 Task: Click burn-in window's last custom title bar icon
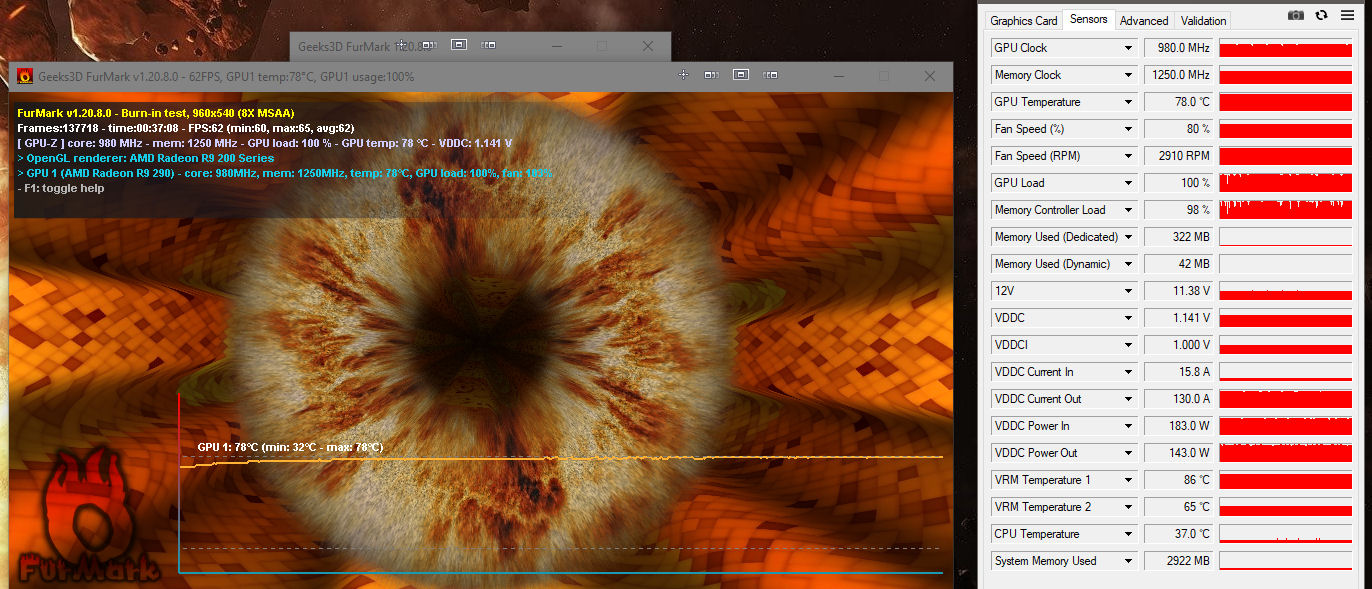point(770,75)
